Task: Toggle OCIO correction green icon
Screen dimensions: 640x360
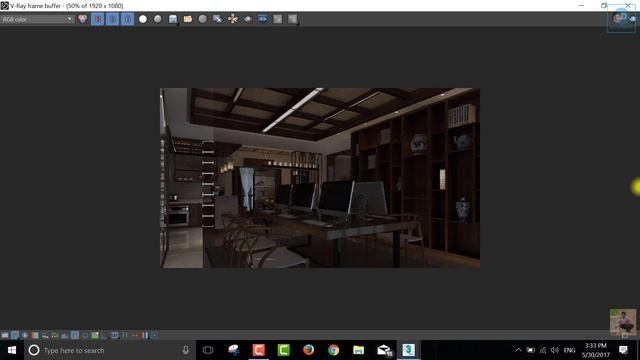Action: pos(95,335)
